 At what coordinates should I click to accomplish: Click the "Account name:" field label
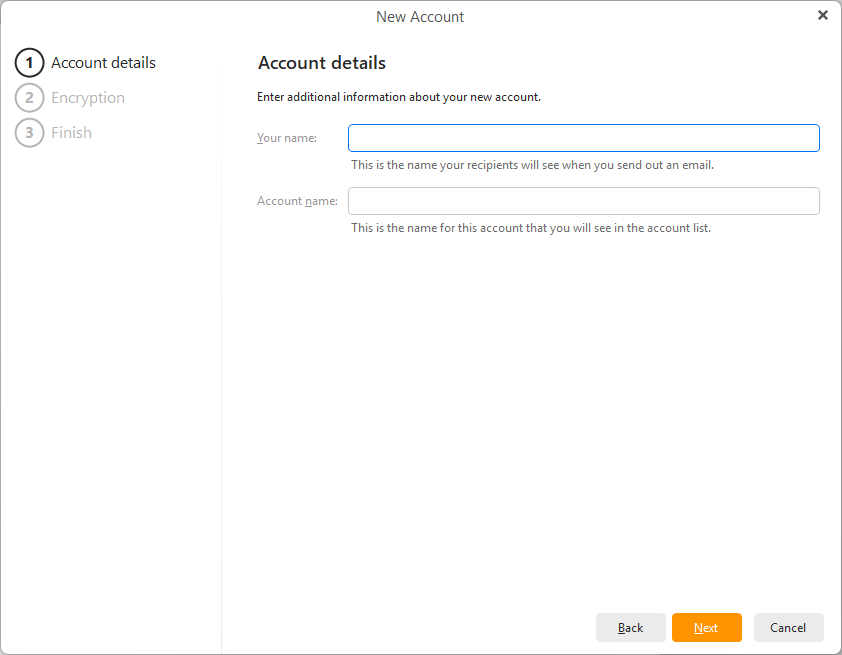click(297, 201)
